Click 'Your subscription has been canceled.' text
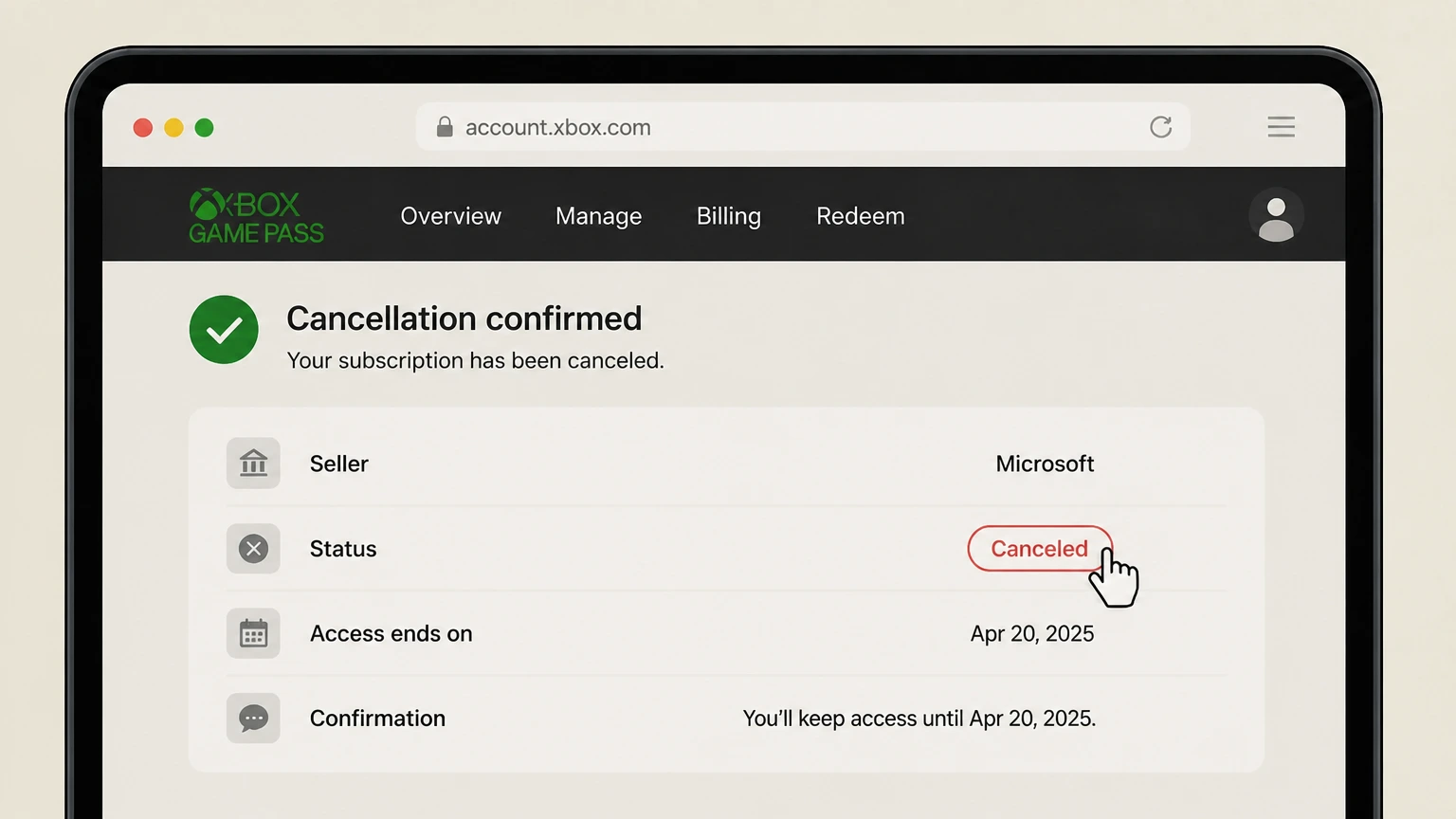Viewport: 1456px width, 819px height. pyautogui.click(x=475, y=360)
